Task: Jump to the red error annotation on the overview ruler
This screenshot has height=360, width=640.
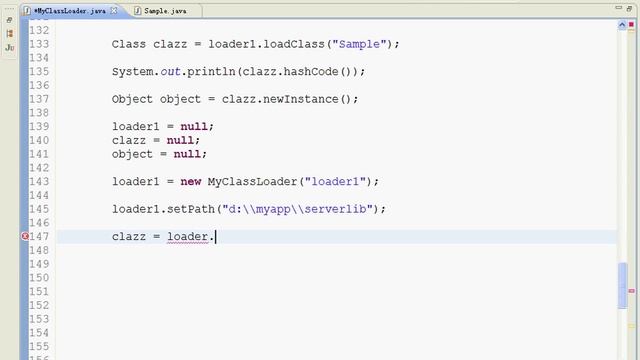Action: (x=631, y=291)
